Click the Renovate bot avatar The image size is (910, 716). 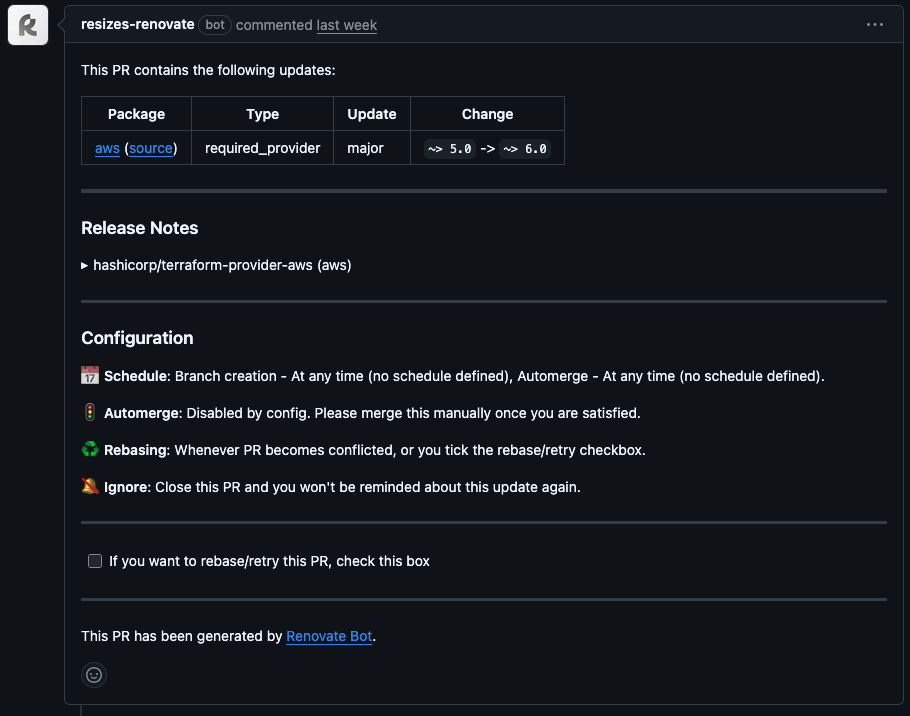(x=26, y=24)
